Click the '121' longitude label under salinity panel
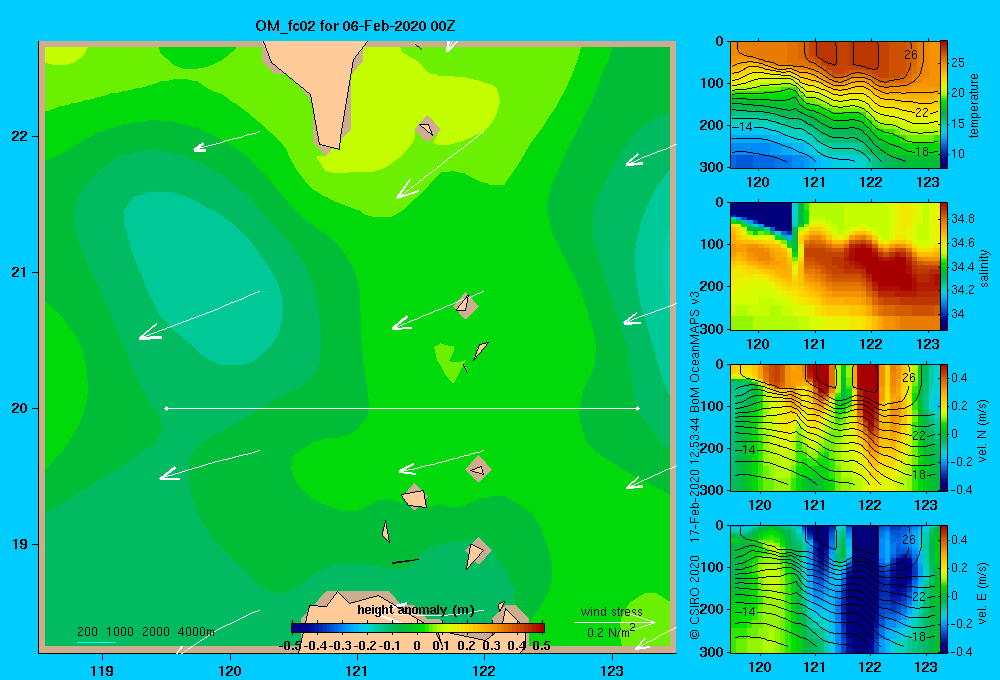 (x=814, y=344)
